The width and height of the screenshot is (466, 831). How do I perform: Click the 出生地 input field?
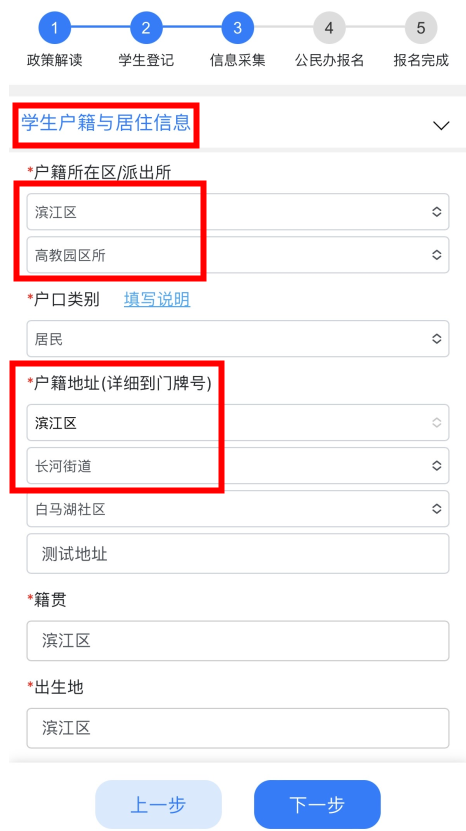[x=238, y=728]
